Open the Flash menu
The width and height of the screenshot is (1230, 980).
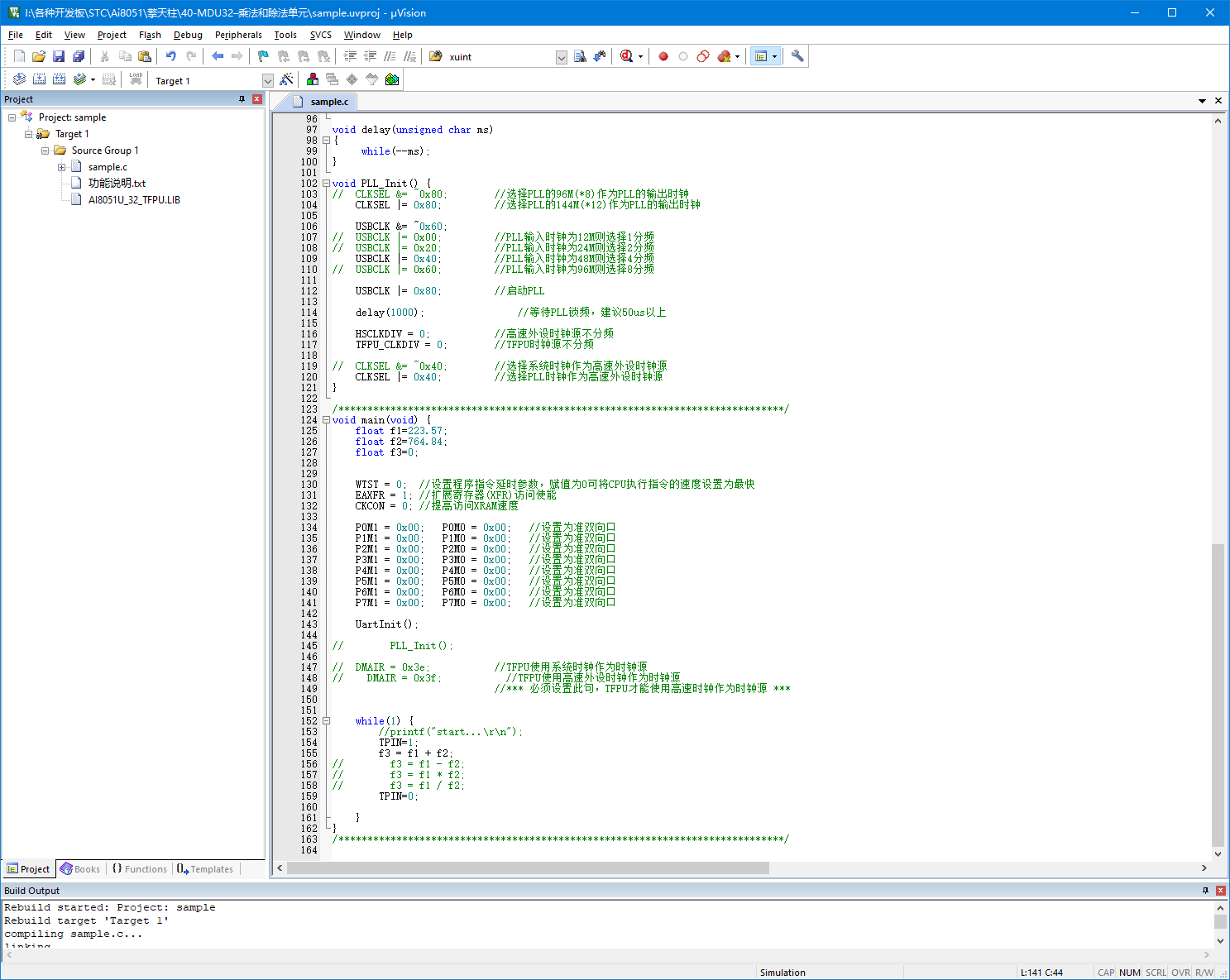[x=150, y=35]
